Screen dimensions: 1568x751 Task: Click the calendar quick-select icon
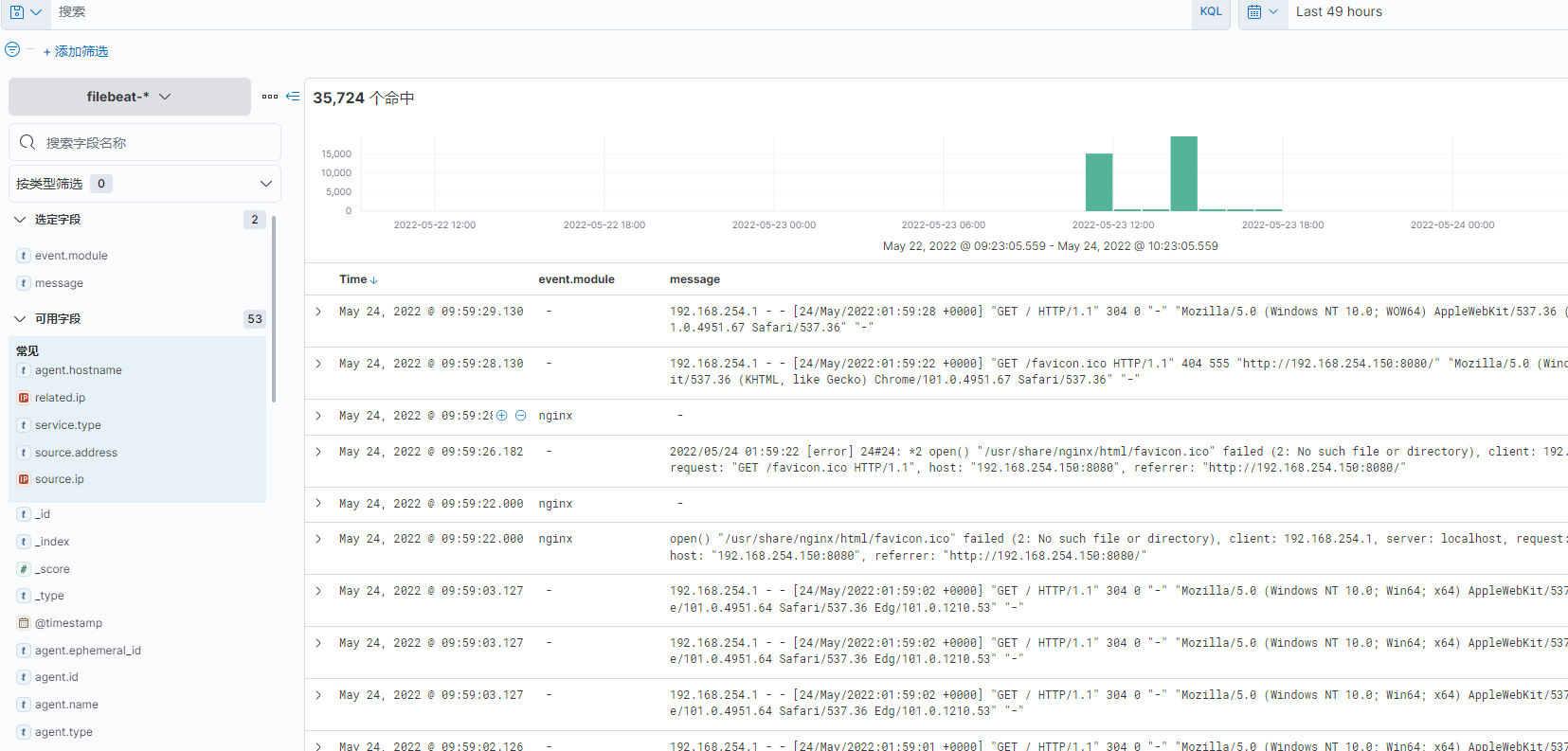[1263, 12]
